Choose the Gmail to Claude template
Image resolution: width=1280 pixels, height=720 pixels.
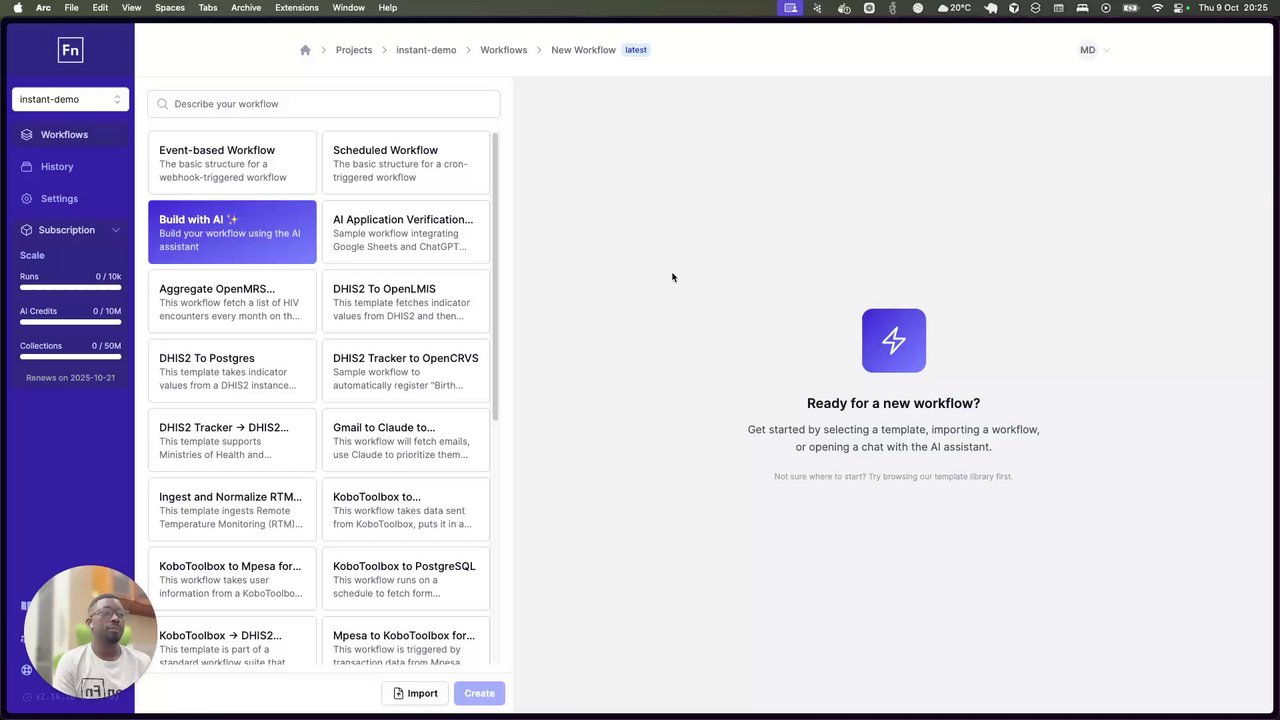(x=406, y=440)
